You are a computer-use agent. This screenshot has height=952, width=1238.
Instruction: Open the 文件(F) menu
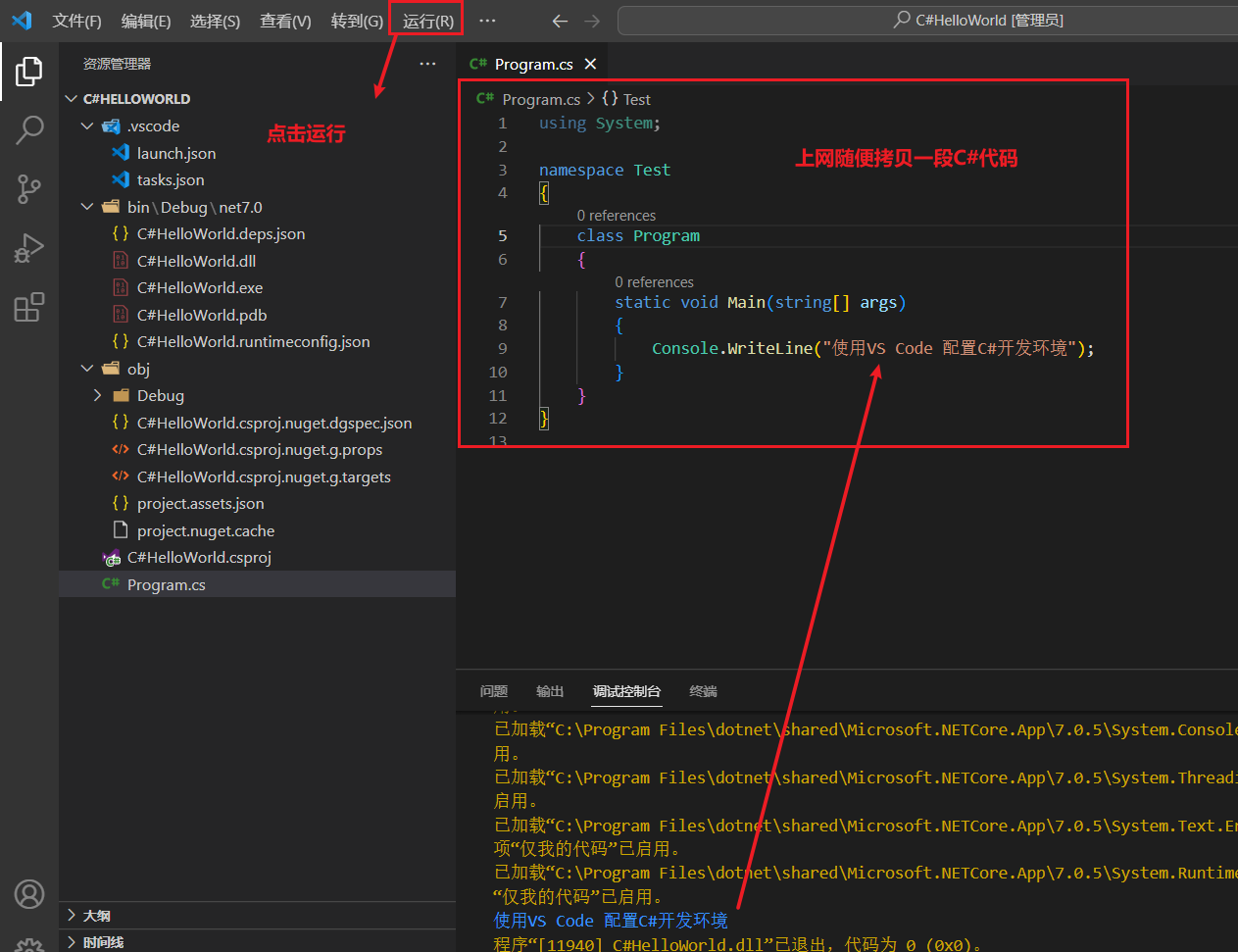(x=76, y=21)
